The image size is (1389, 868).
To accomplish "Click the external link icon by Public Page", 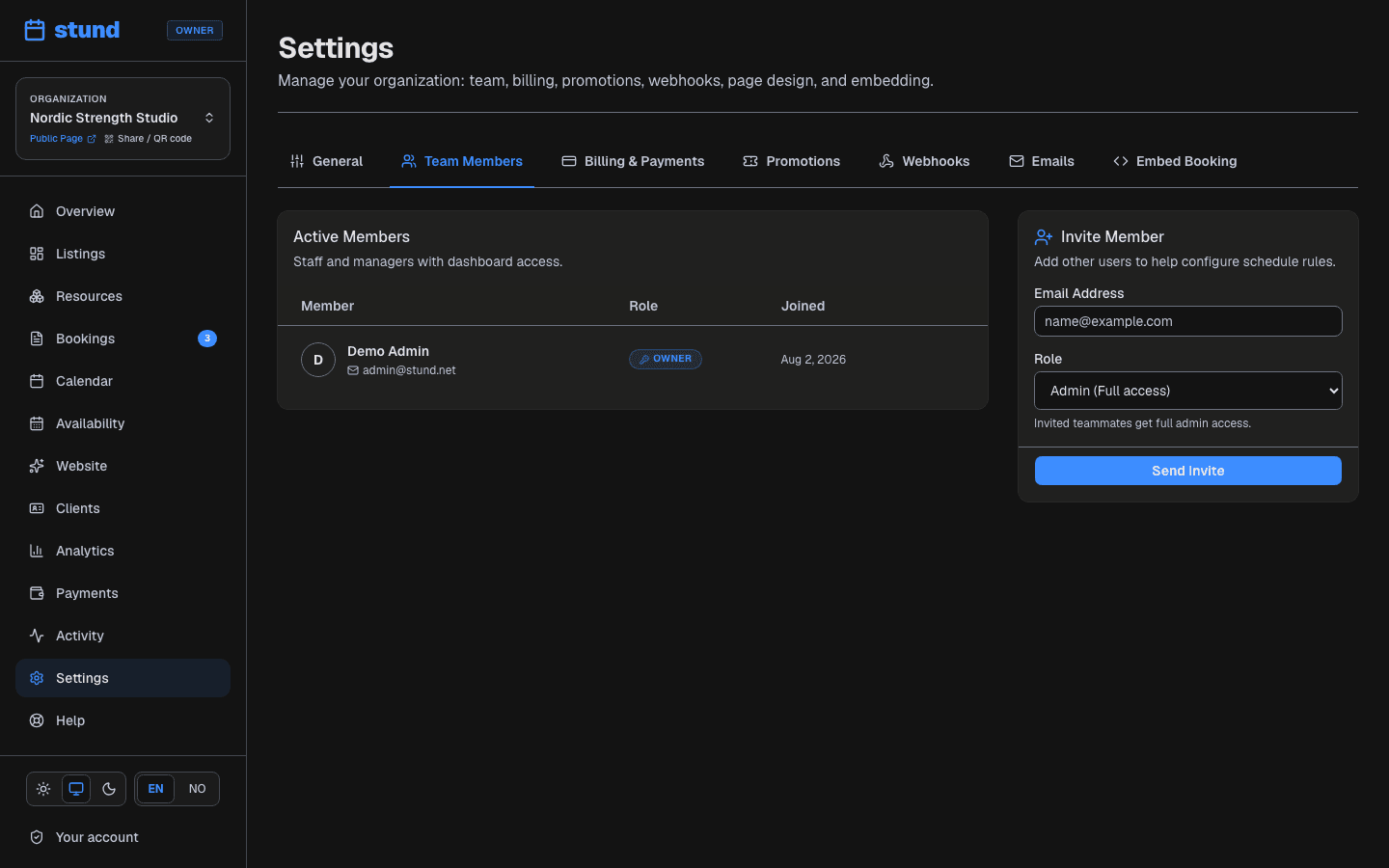I will pyautogui.click(x=92, y=139).
